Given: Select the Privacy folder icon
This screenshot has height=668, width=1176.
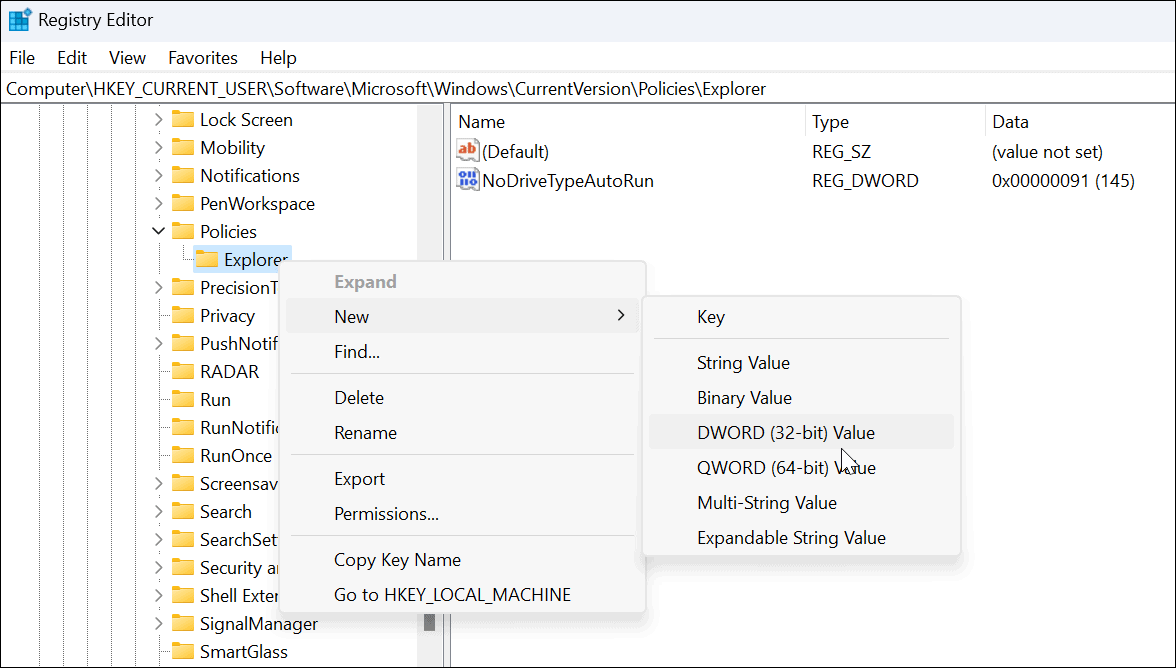Looking at the screenshot, I should click(x=184, y=315).
